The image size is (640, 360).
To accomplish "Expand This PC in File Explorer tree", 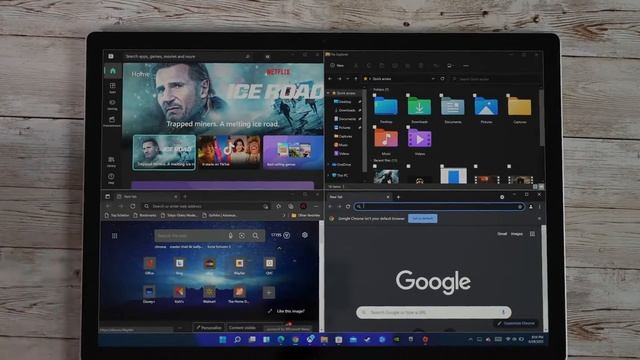I will (x=329, y=175).
